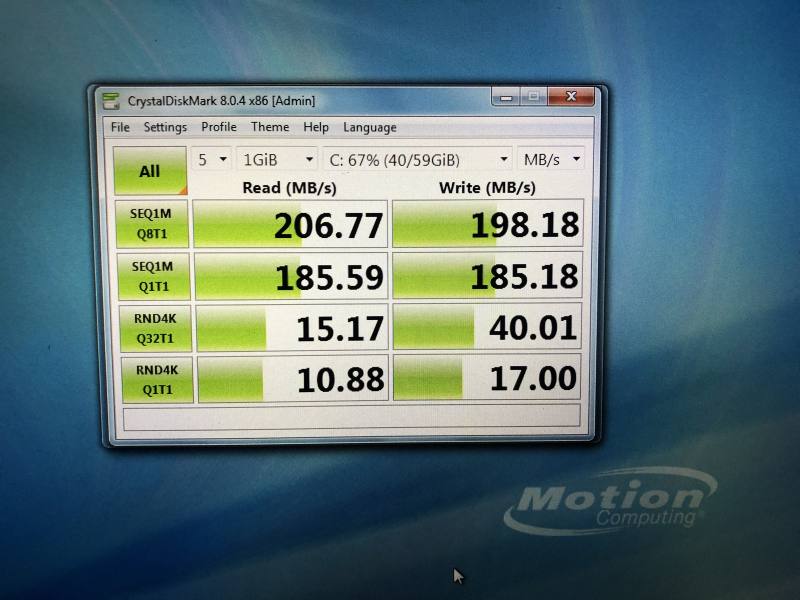Run the SEQ1M Q1T1 test
The image size is (800, 600).
153,277
